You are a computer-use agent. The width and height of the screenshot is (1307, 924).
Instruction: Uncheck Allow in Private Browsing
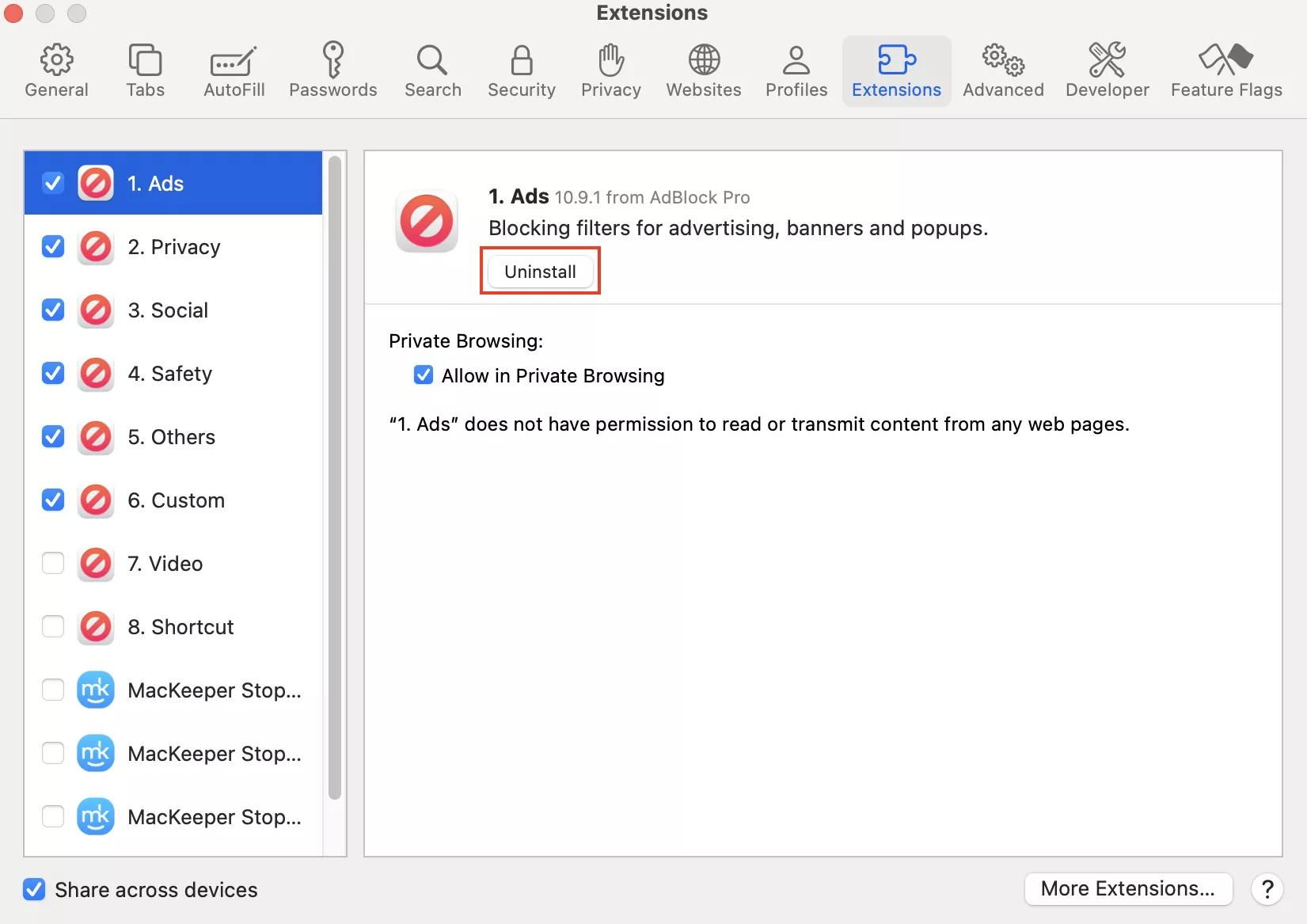[x=424, y=375]
